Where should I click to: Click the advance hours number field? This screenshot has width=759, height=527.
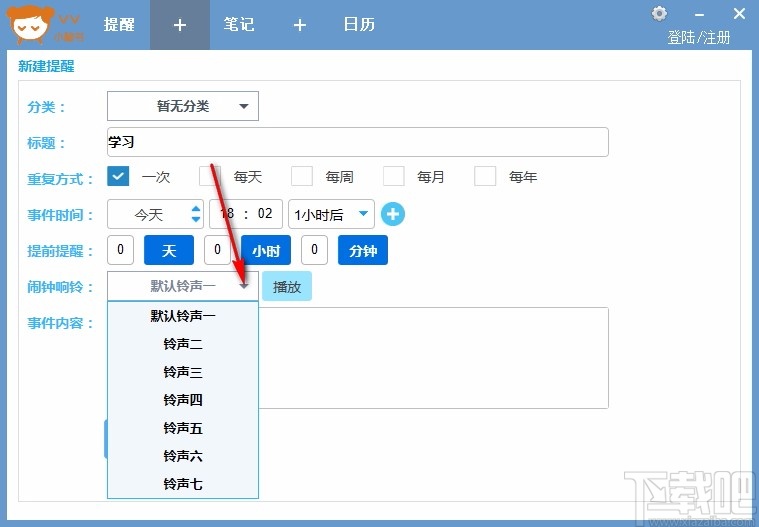[x=217, y=250]
